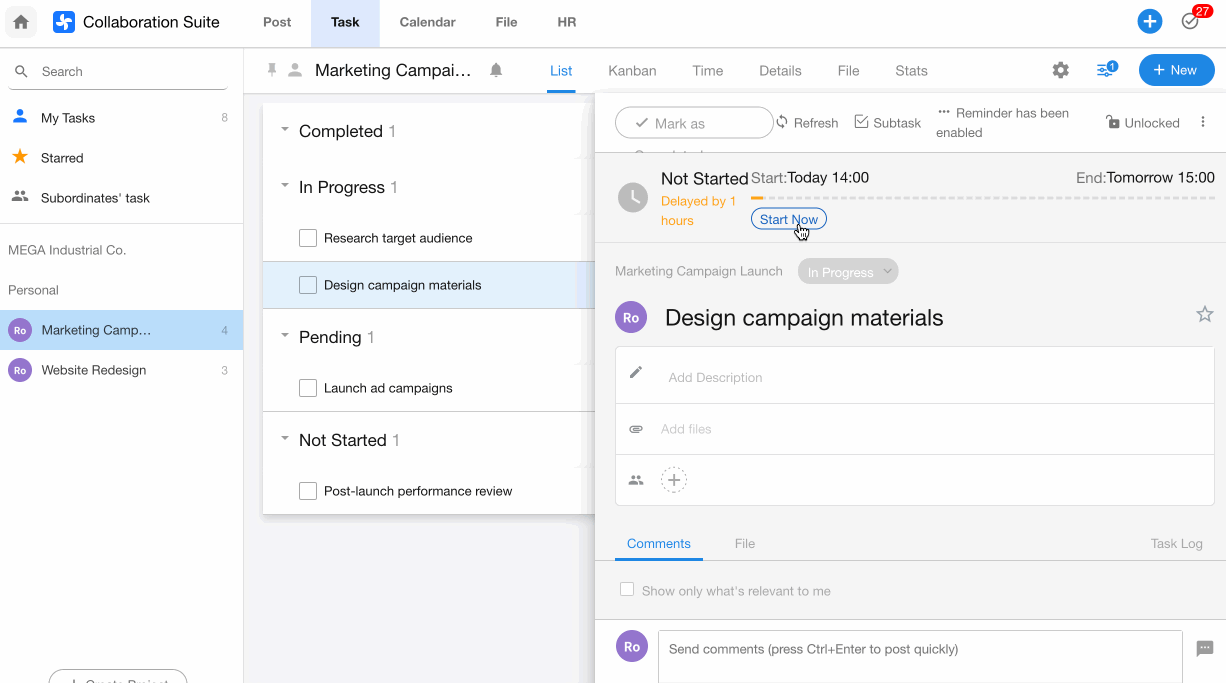Click the task time progress bar

pos(982,198)
